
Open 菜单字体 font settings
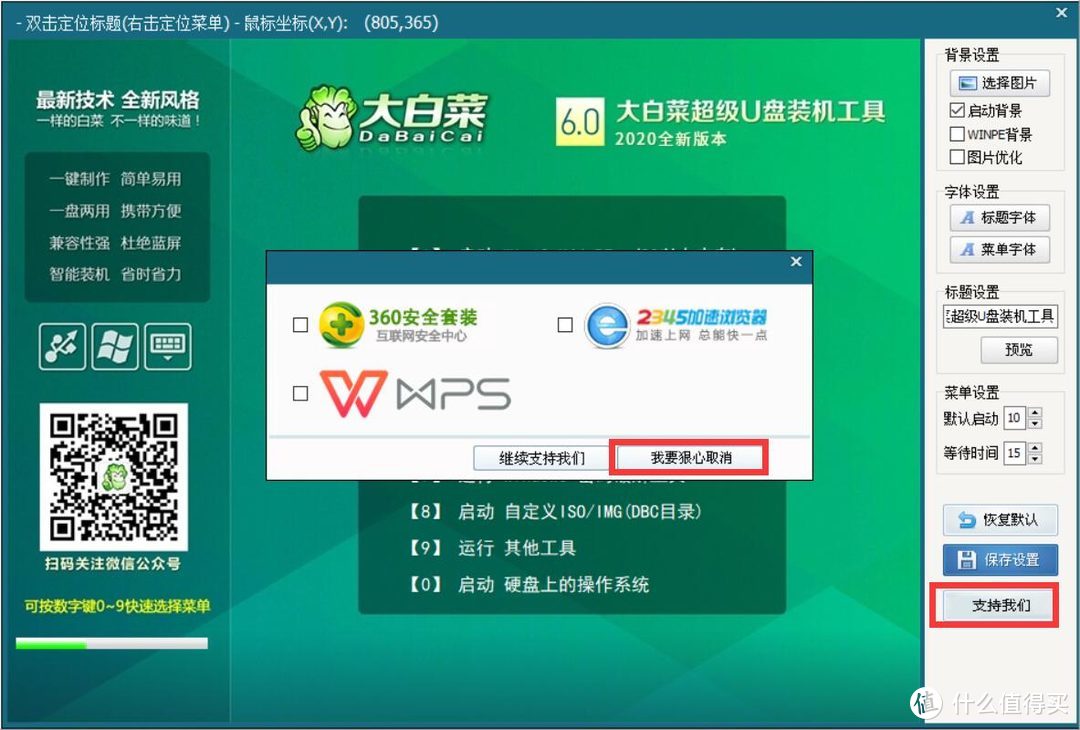pyautogui.click(x=999, y=249)
